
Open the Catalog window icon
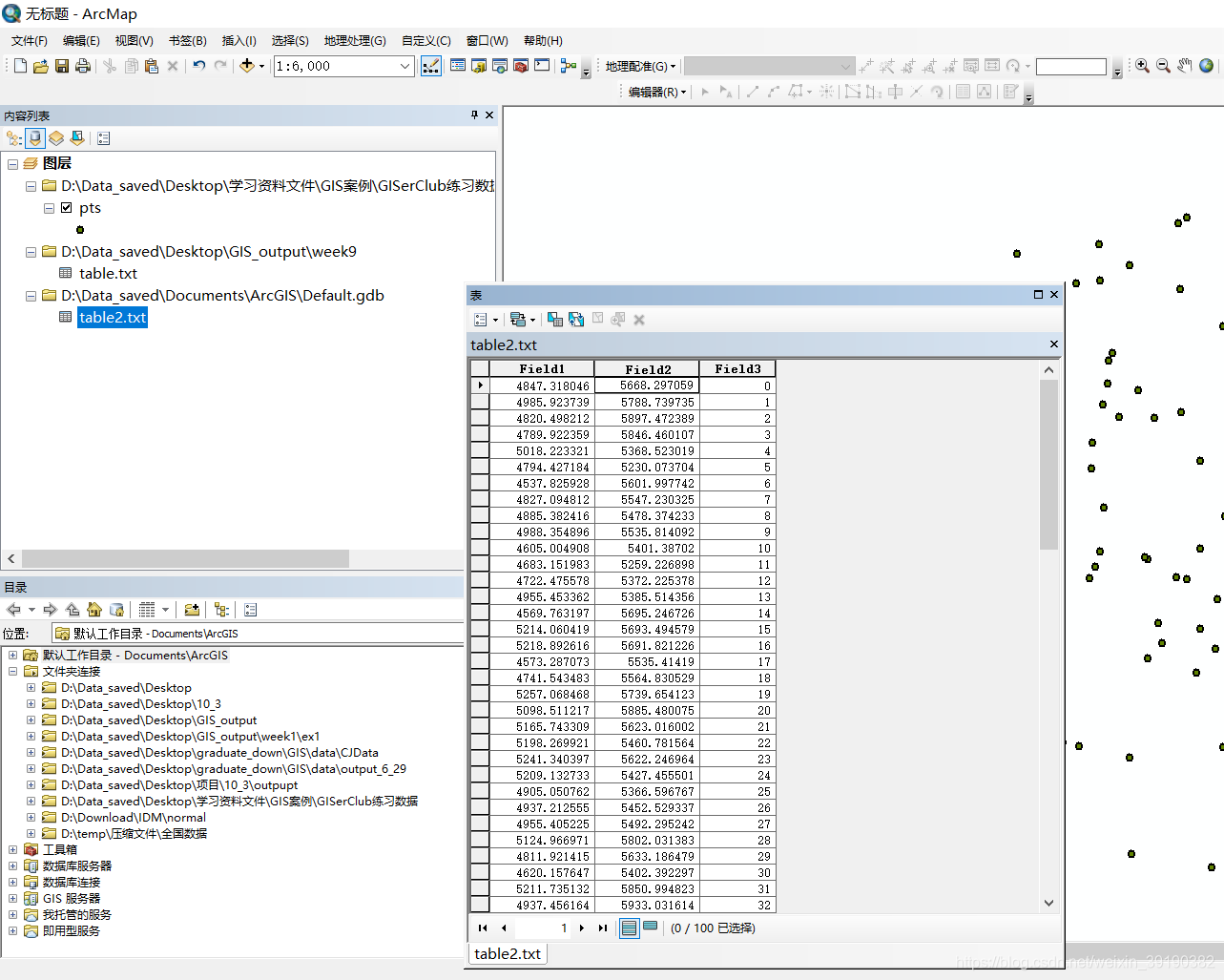point(479,66)
